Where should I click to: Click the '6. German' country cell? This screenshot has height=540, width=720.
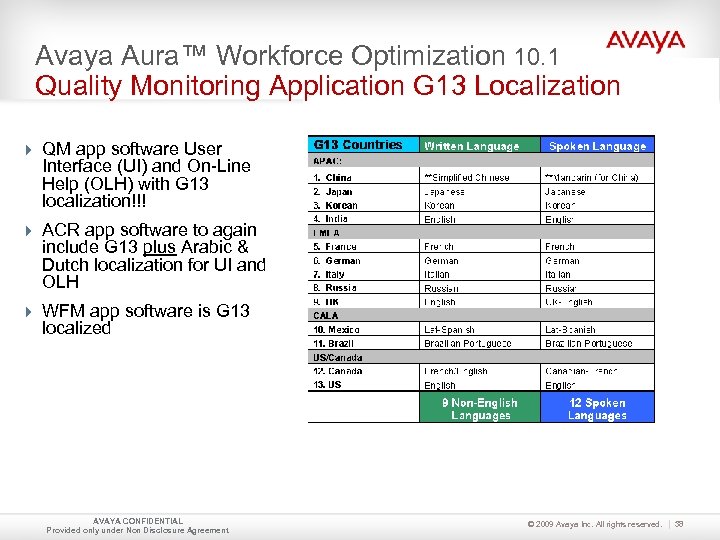point(363,260)
